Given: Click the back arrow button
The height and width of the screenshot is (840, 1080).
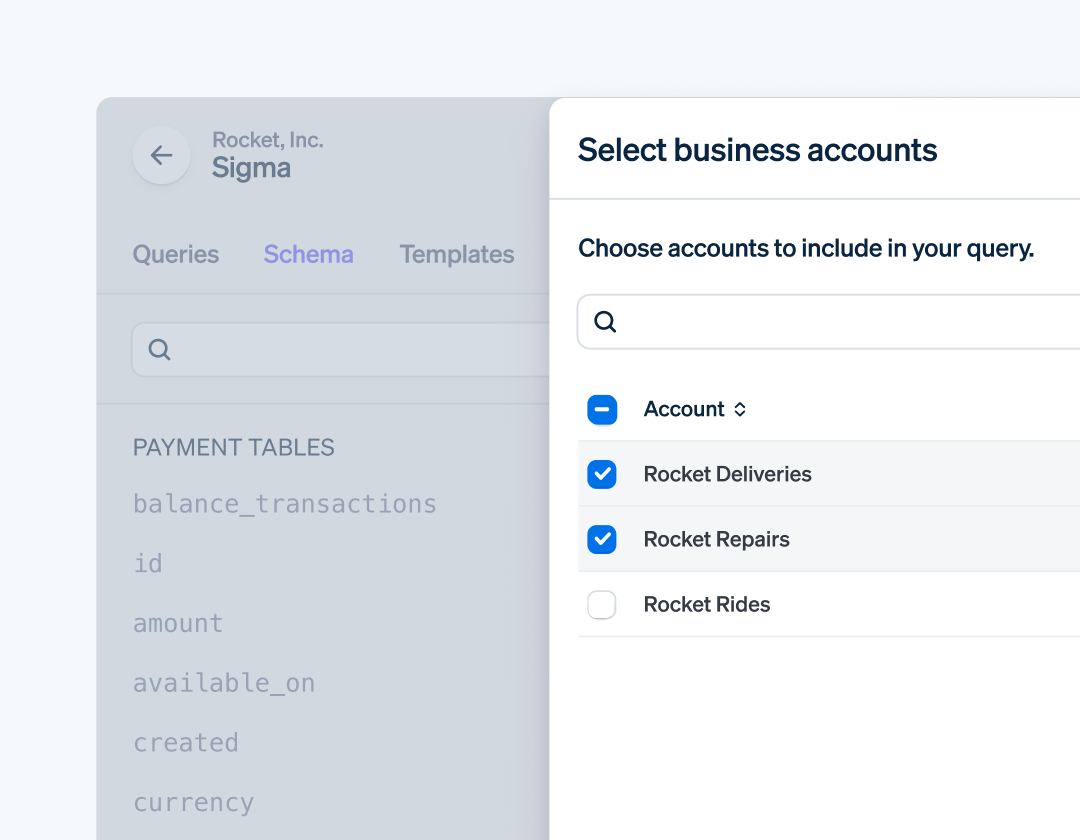Looking at the screenshot, I should (x=161, y=155).
